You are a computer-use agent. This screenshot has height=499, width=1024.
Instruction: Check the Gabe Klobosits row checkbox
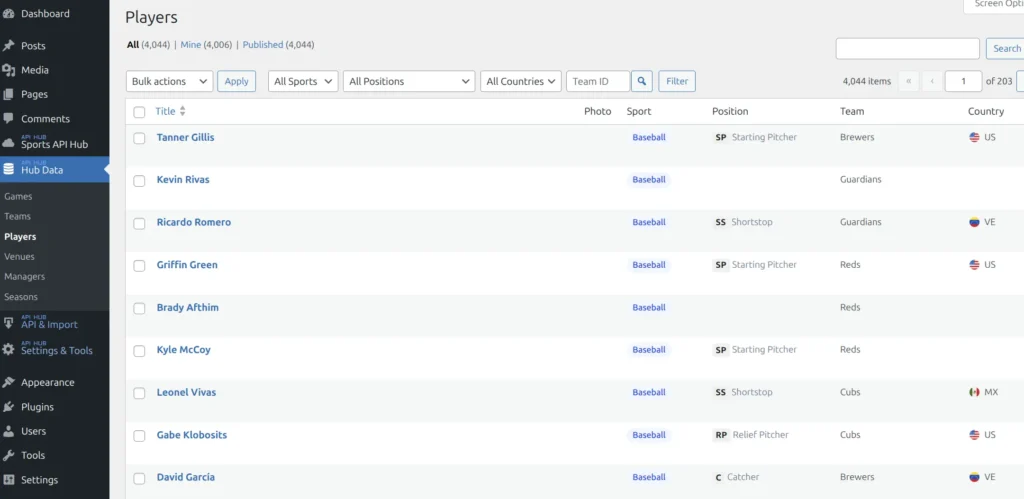tap(139, 436)
